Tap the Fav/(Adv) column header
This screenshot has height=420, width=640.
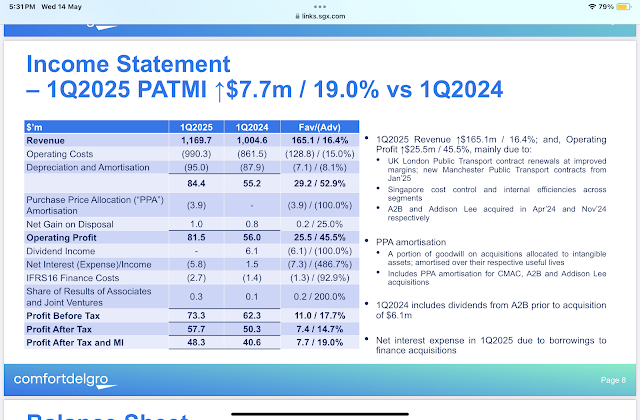[x=320, y=127]
